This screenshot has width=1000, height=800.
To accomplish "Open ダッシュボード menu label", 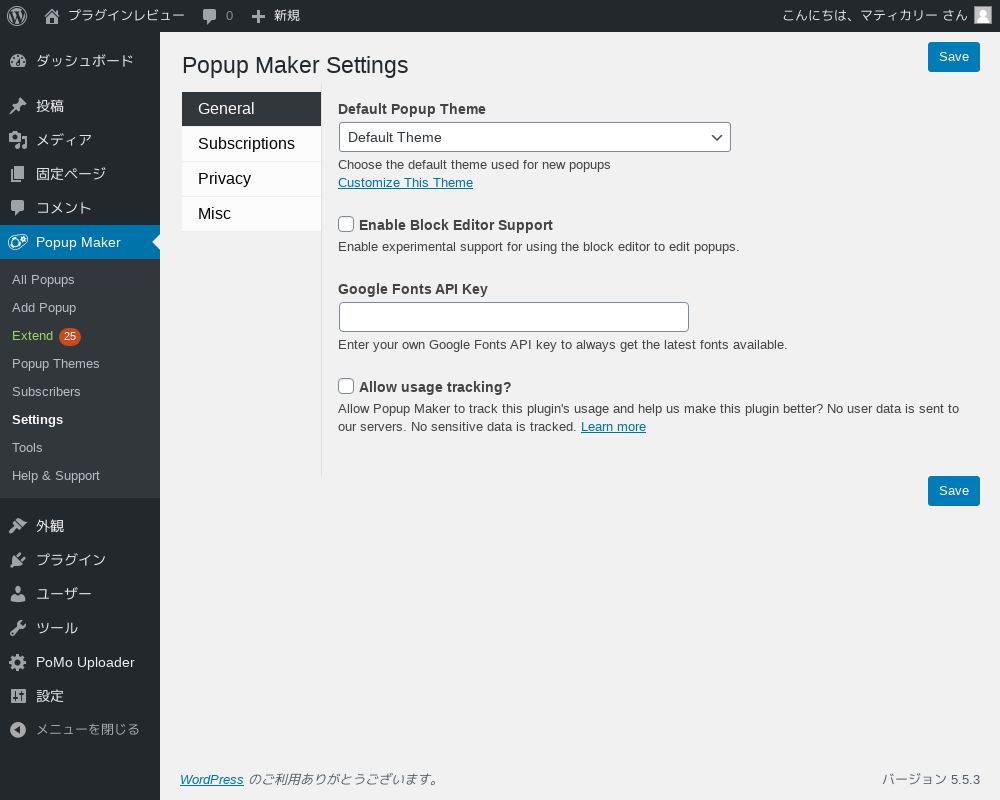I will 85,61.
